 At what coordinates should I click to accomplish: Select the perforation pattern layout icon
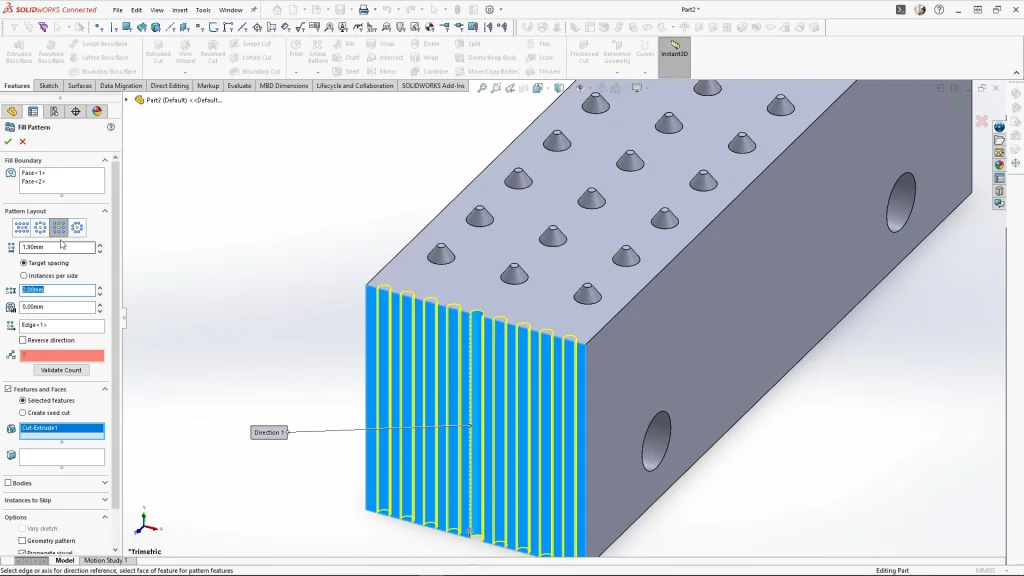(22, 228)
